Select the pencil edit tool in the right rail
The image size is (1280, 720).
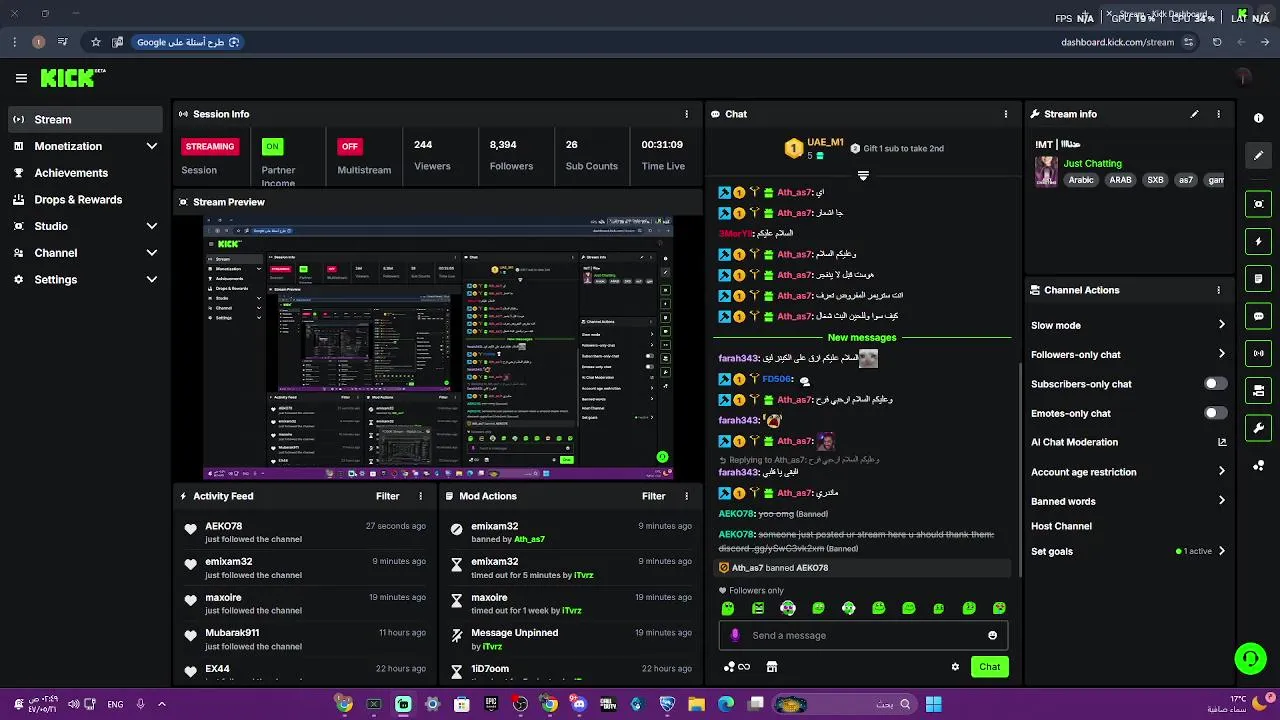[1258, 155]
